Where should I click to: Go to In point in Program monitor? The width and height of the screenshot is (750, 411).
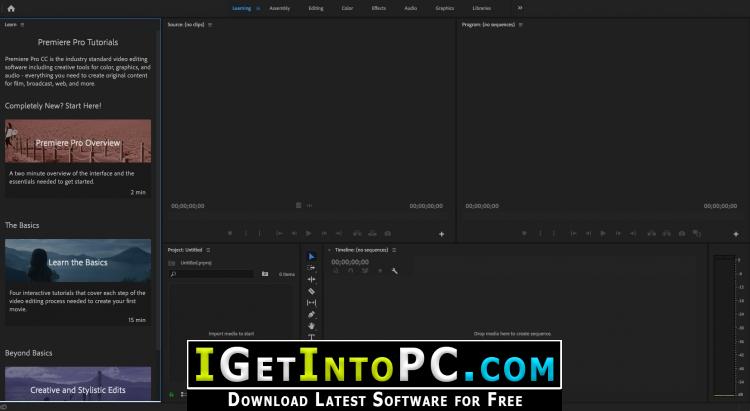pyautogui.click(x=574, y=233)
